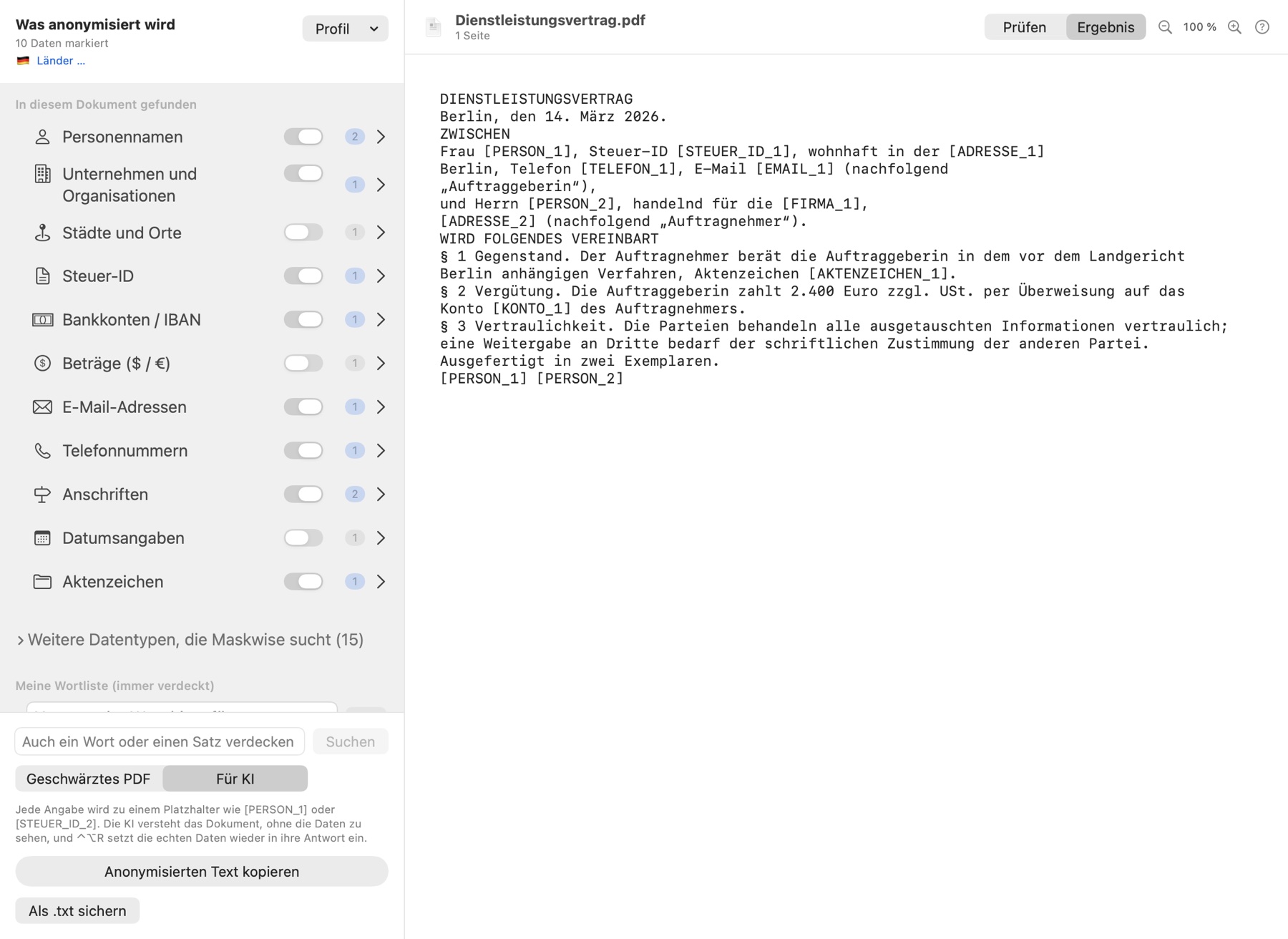Click the German flag icon

pos(23,61)
